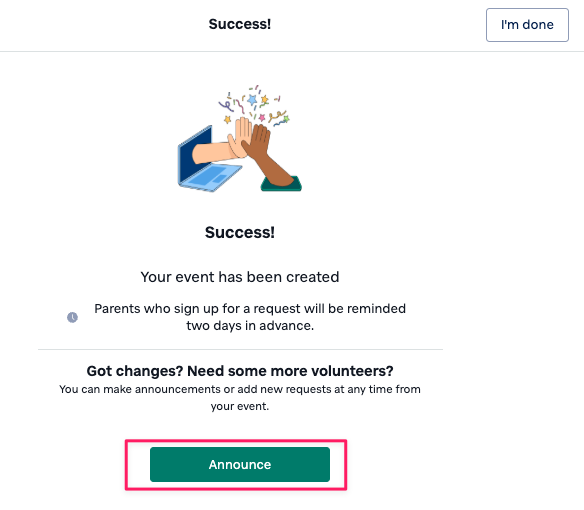This screenshot has width=584, height=510.
Task: Click the blue laptop screen in illustration
Action: tap(196, 154)
